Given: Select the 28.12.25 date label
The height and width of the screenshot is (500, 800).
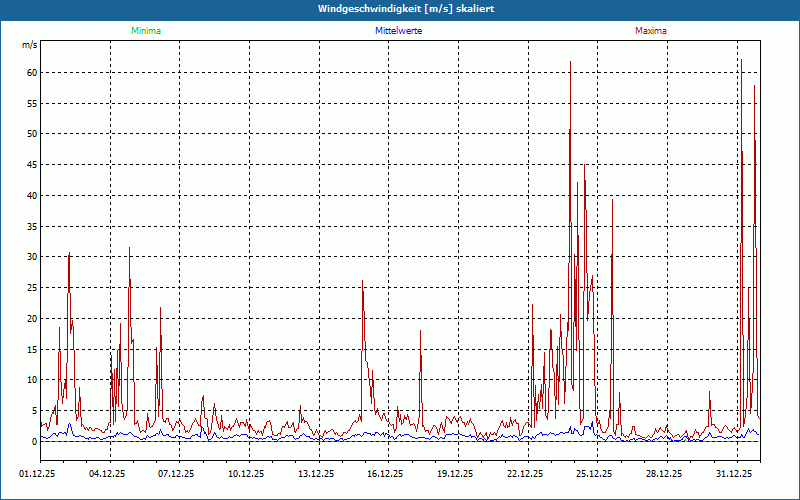Looking at the screenshot, I should tap(664, 474).
